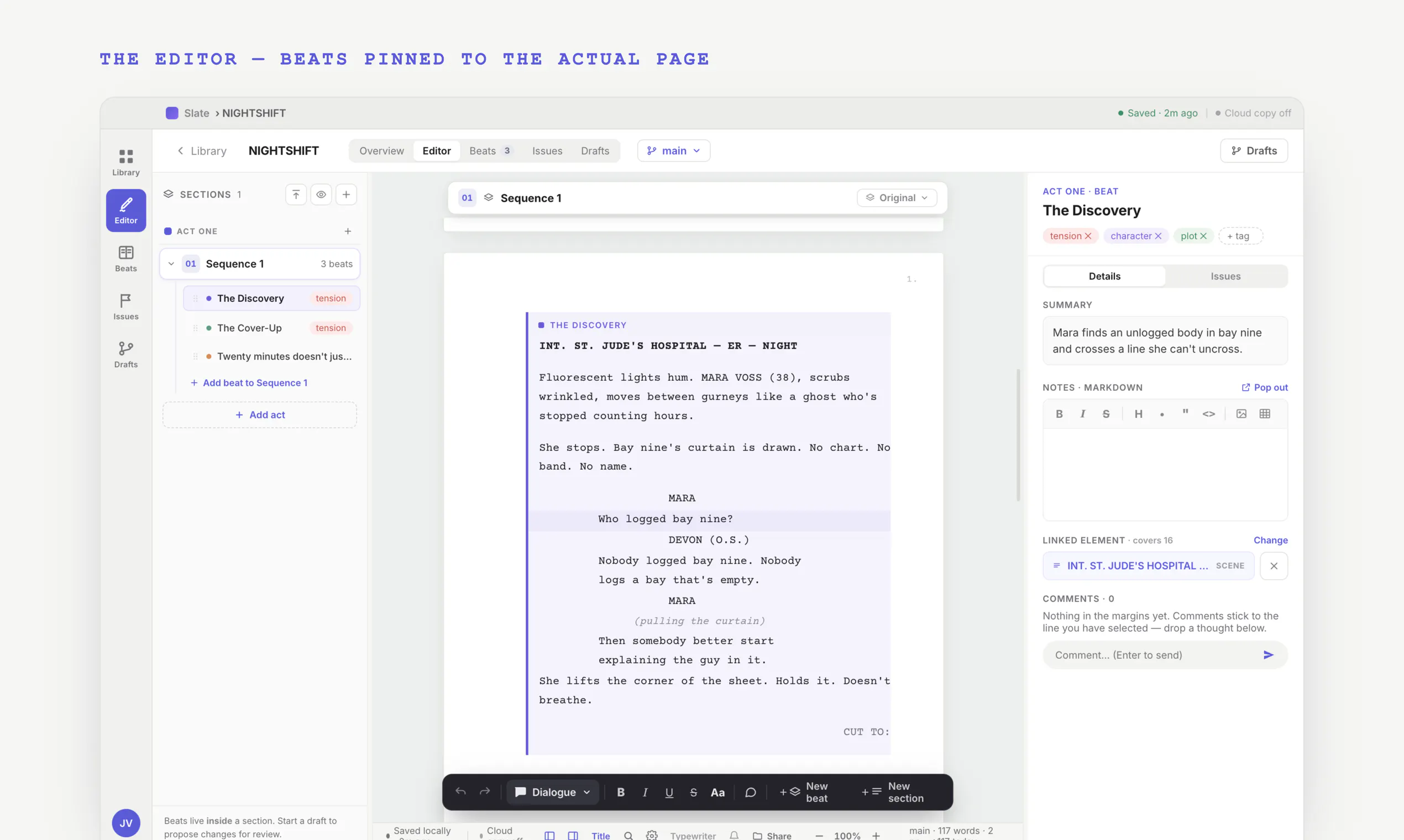Click Pop out for notes
The width and height of the screenshot is (1404, 840).
pos(1265,388)
